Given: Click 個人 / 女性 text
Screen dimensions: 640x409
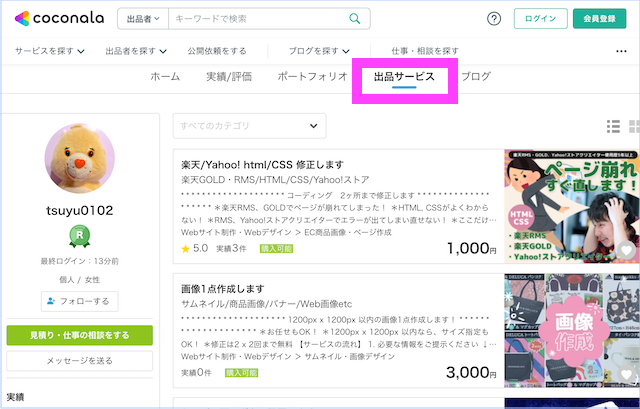Looking at the screenshot, I should pyautogui.click(x=80, y=280).
